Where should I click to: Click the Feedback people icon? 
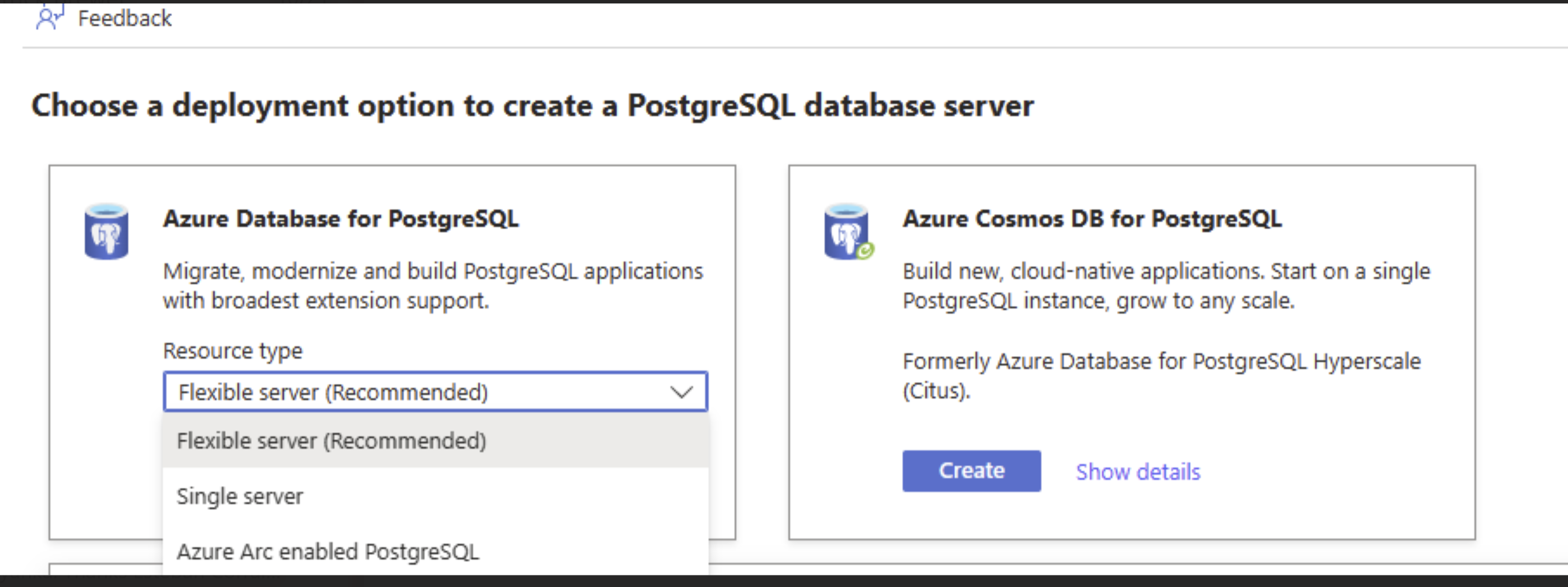click(50, 17)
